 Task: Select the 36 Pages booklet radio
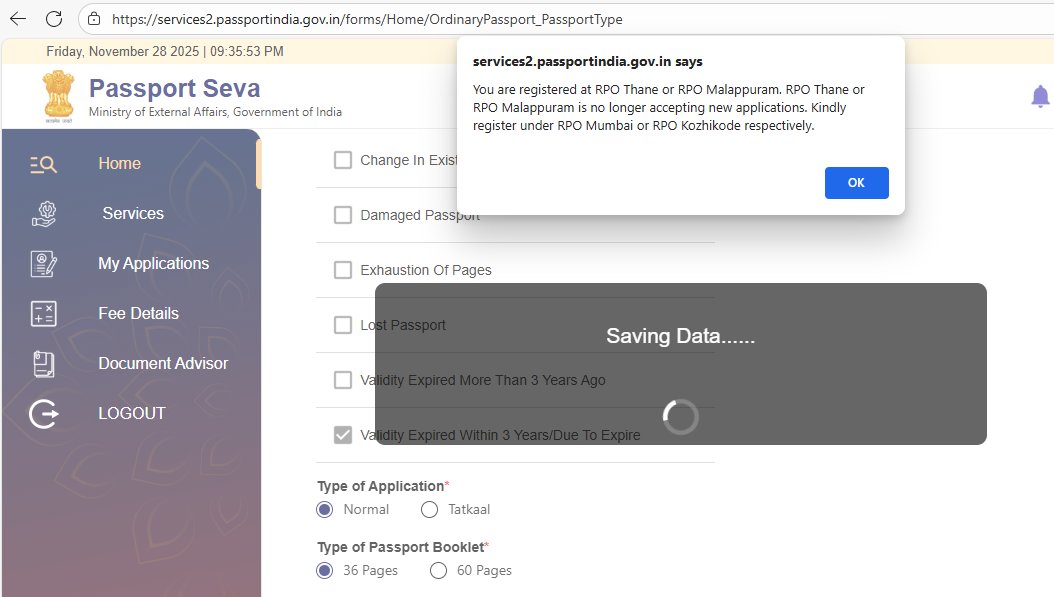click(325, 571)
